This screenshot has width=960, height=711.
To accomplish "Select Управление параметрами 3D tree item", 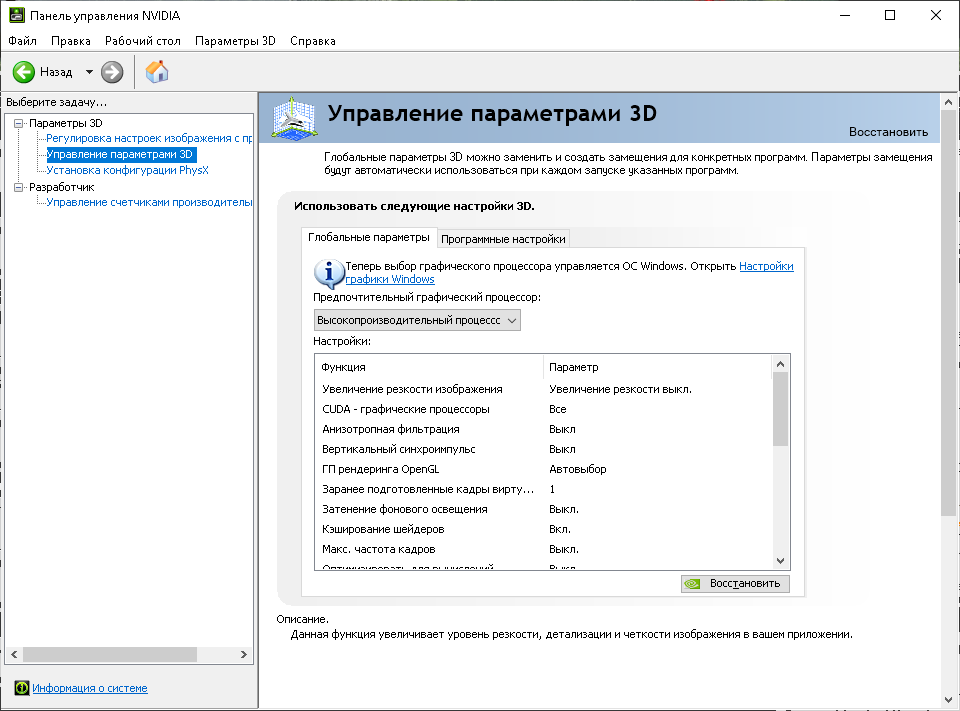I will tap(119, 154).
